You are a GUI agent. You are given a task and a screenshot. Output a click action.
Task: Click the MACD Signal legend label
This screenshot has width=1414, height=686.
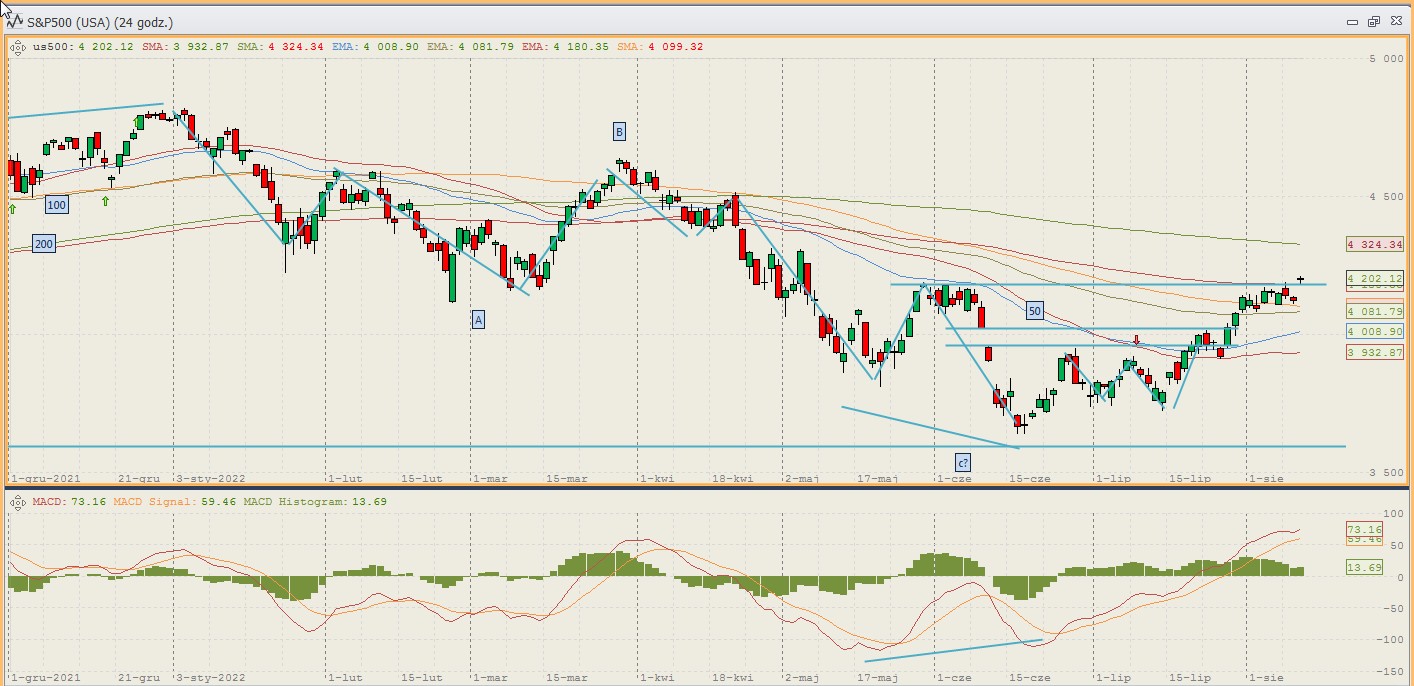click(151, 501)
